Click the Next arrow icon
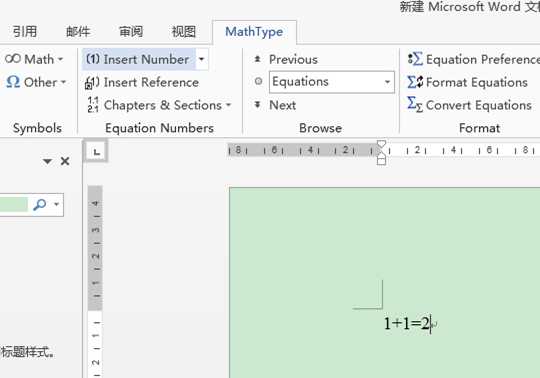 coord(257,104)
